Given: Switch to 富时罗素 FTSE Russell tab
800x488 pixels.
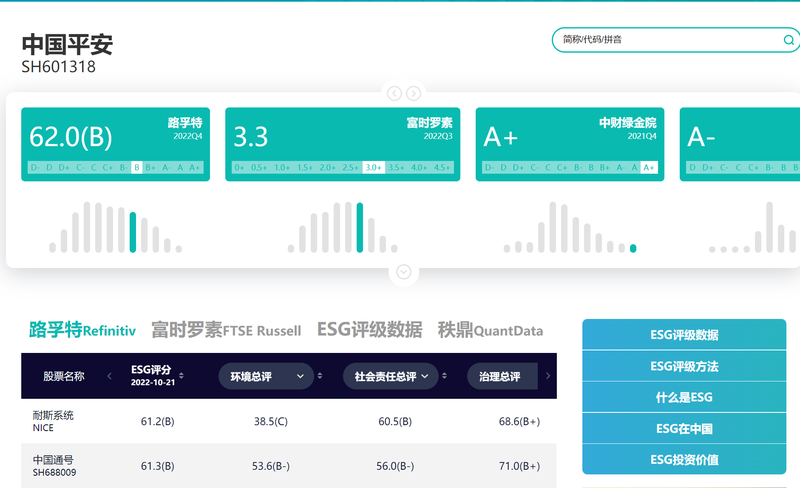Looking at the screenshot, I should pyautogui.click(x=226, y=330).
